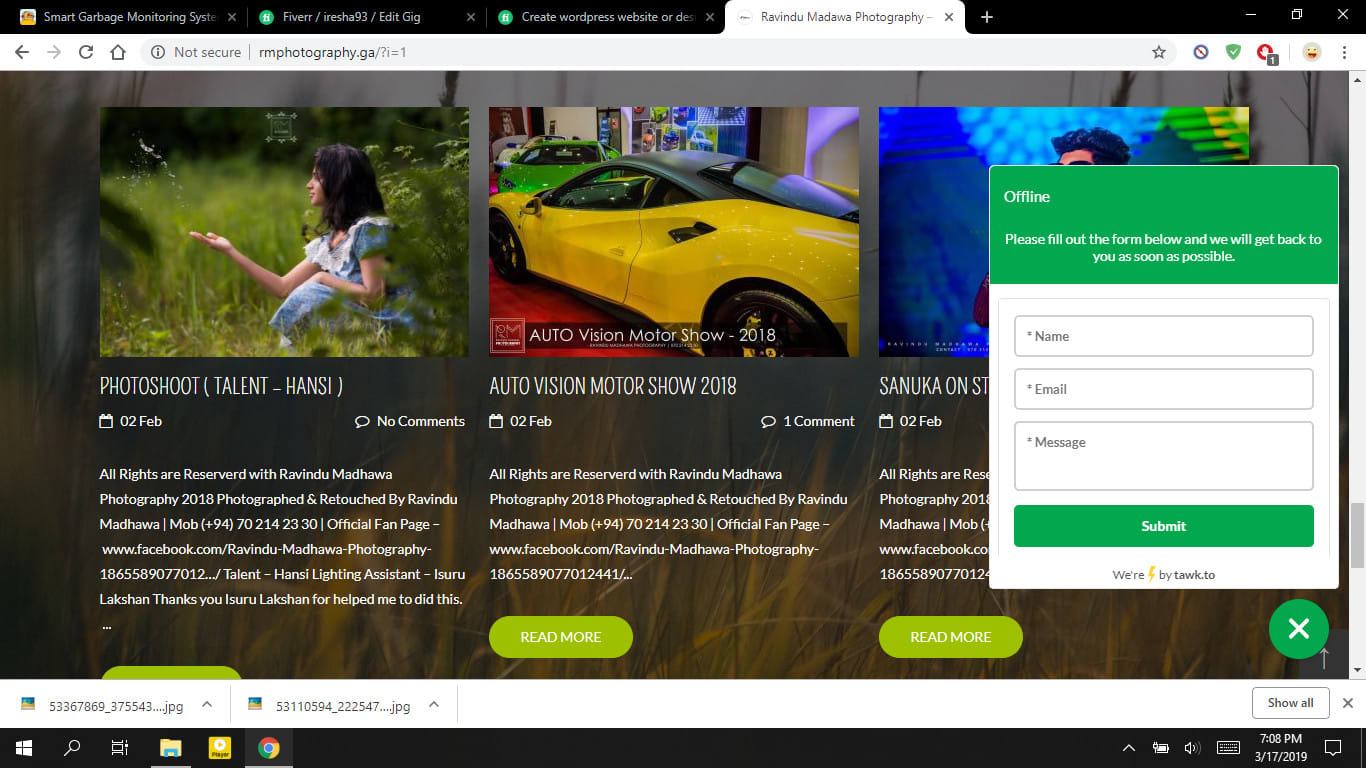Image resolution: width=1366 pixels, height=768 pixels.
Task: Click the page vertical scrollbar thumb
Action: [x=1357, y=535]
